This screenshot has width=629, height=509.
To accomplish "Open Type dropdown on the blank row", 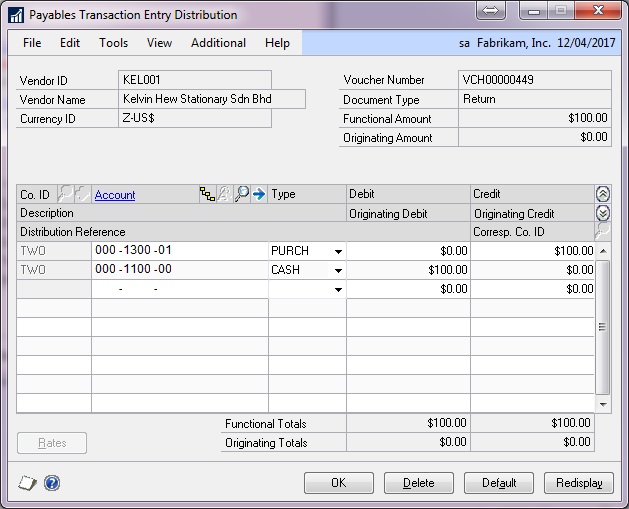I will [x=338, y=289].
